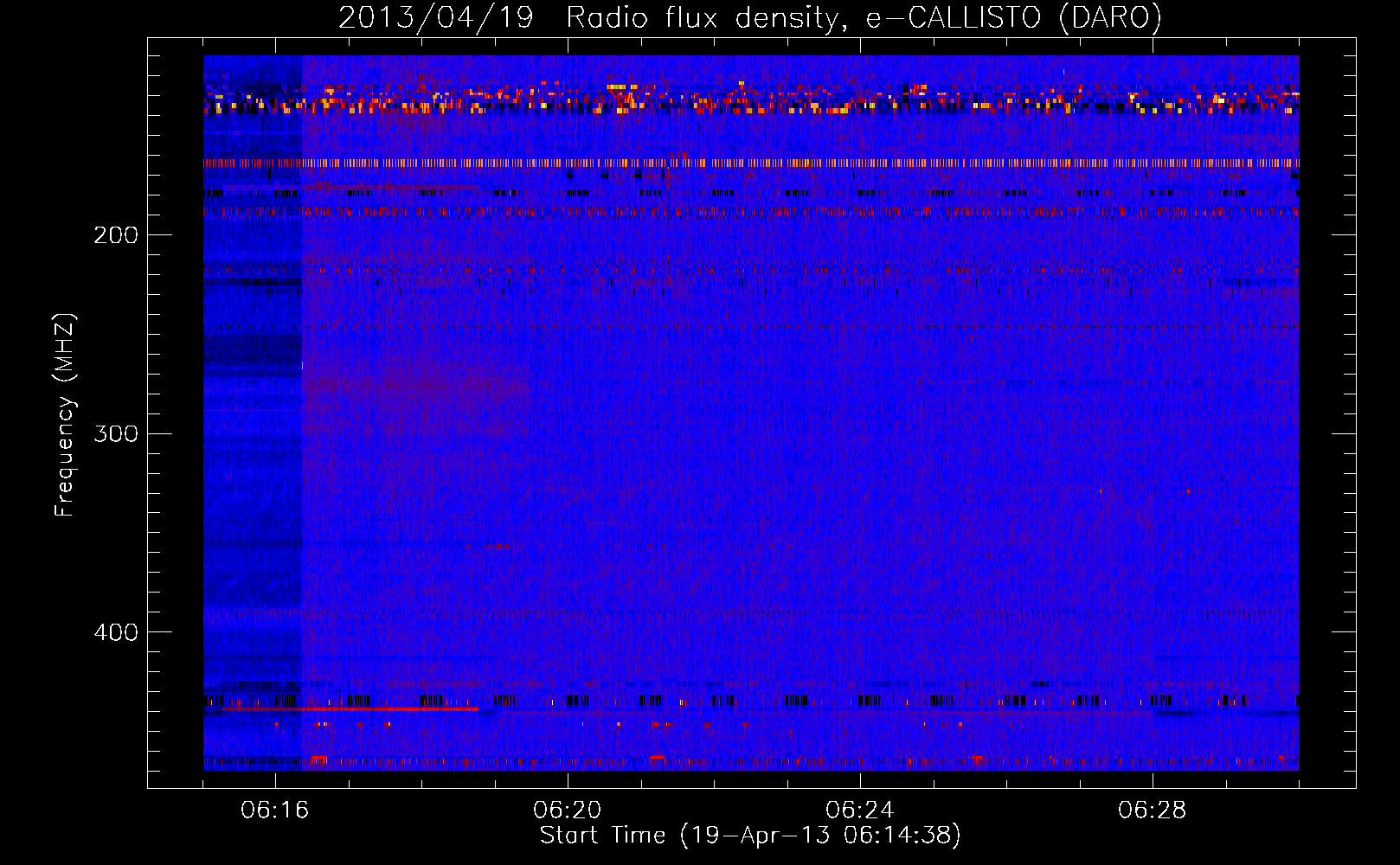Click the 'Start Time (19-Apr-13 06:14:38)' axis label
This screenshot has height=865, width=1400.
click(750, 836)
